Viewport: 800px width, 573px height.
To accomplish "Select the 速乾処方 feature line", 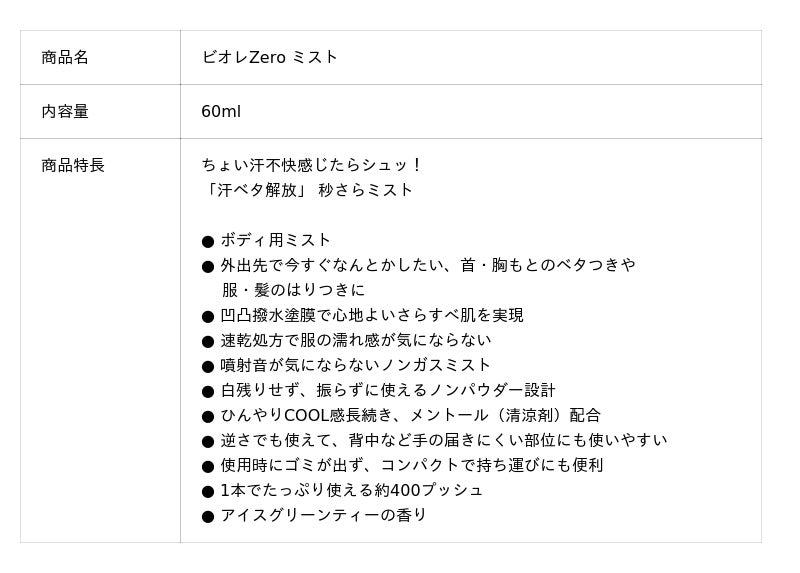I will (x=355, y=340).
